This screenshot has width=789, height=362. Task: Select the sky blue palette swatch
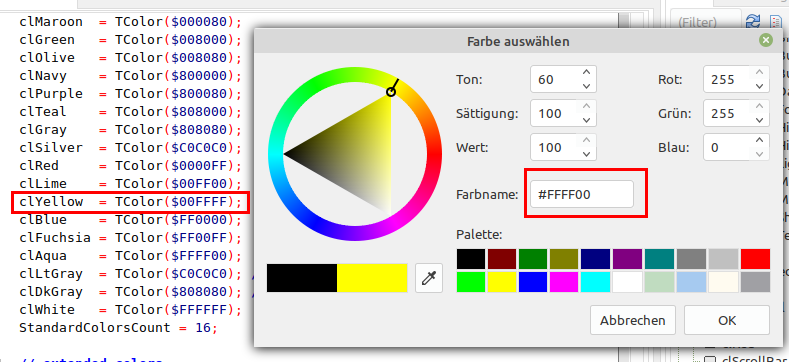[691, 282]
